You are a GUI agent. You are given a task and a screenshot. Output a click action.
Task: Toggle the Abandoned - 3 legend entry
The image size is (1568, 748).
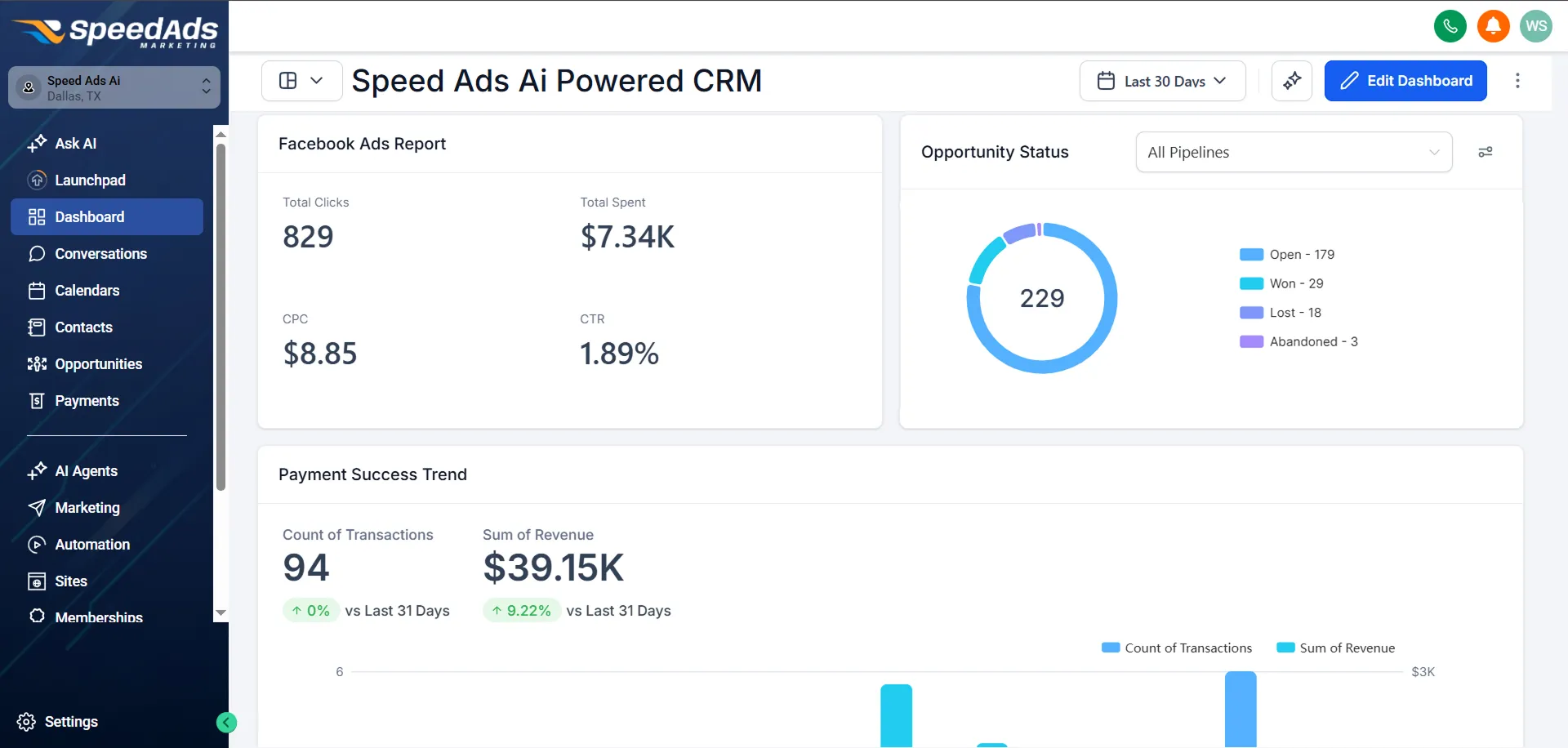pyautogui.click(x=1298, y=341)
